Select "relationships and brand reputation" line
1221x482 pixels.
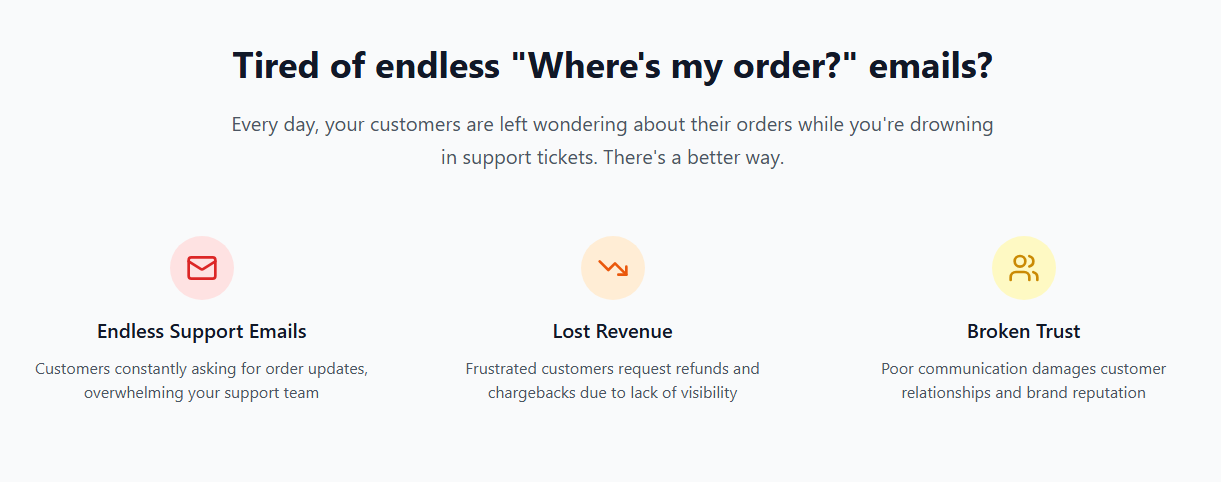click(1024, 393)
